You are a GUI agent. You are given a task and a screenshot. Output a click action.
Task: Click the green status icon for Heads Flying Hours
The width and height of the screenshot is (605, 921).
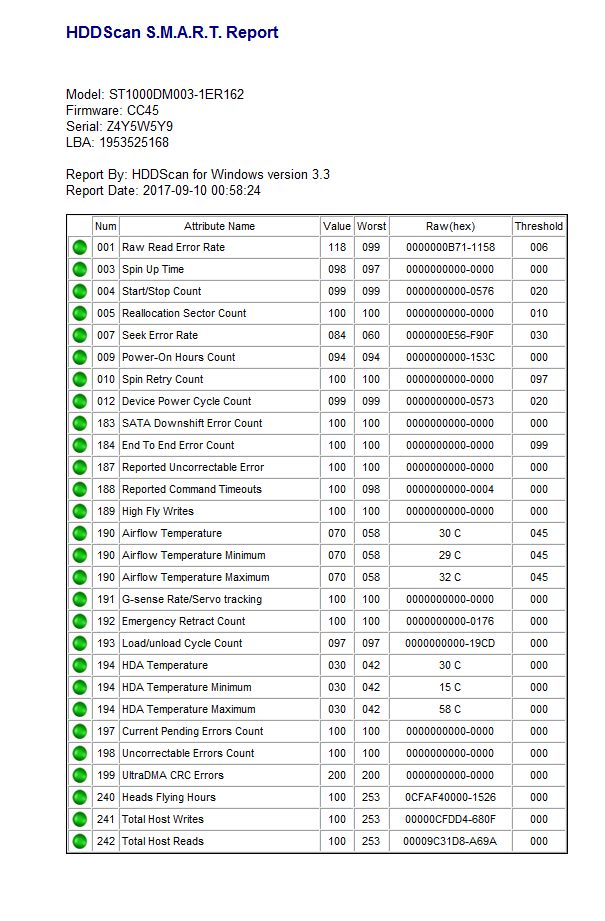click(80, 798)
